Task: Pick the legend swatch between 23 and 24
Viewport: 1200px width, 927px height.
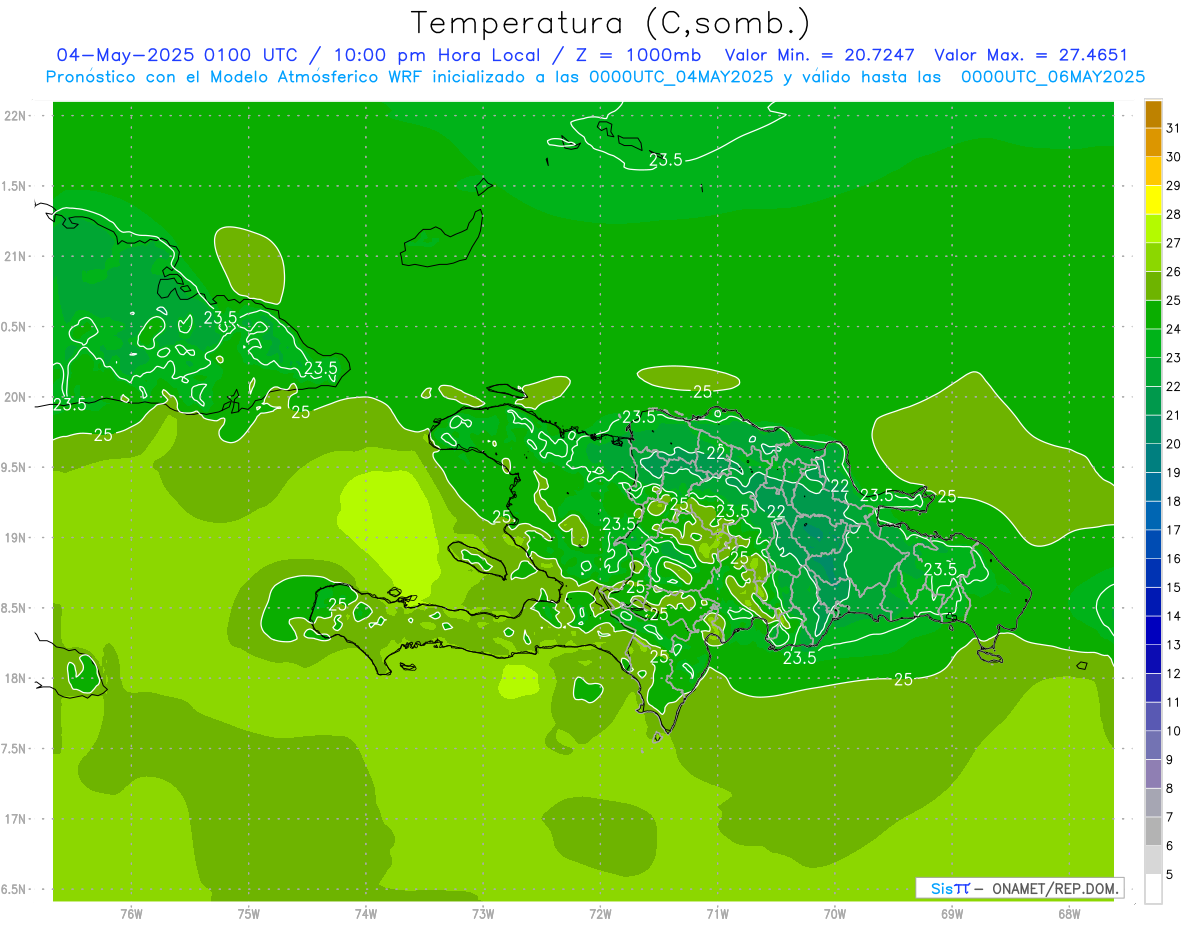Action: (1153, 344)
